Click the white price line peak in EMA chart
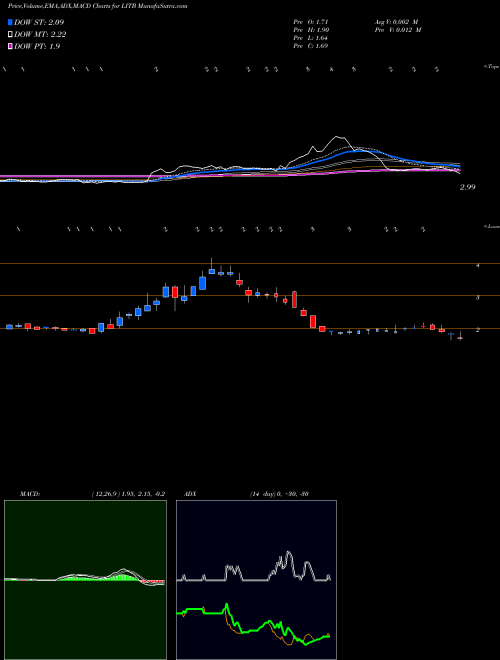The height and width of the screenshot is (660, 500). point(337,137)
